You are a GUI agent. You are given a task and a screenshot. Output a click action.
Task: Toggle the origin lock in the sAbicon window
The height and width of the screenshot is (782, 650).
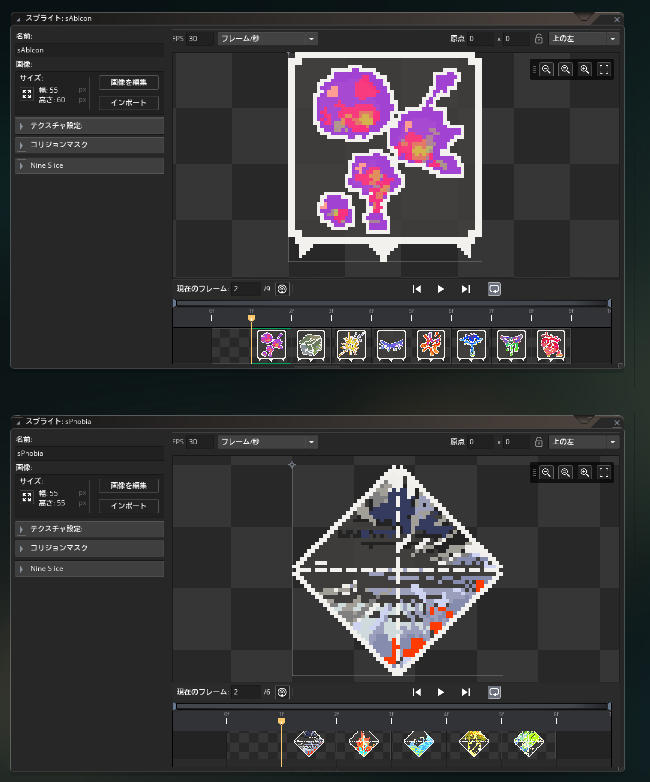click(x=539, y=39)
